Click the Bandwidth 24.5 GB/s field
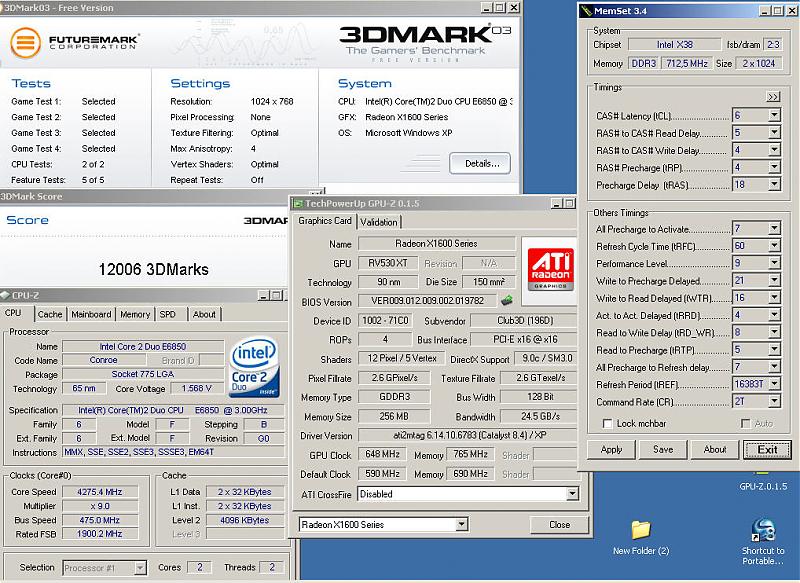The image size is (800, 583). (x=540, y=416)
